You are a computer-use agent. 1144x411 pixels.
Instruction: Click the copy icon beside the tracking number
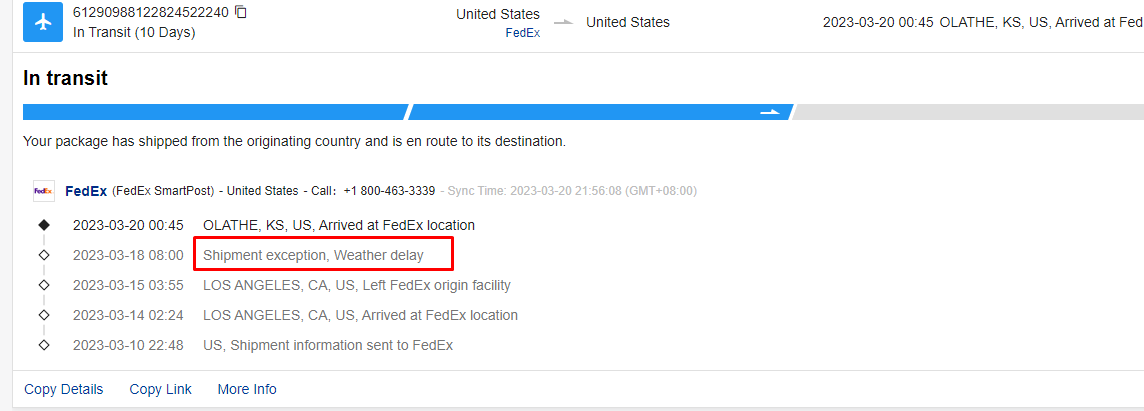(241, 13)
